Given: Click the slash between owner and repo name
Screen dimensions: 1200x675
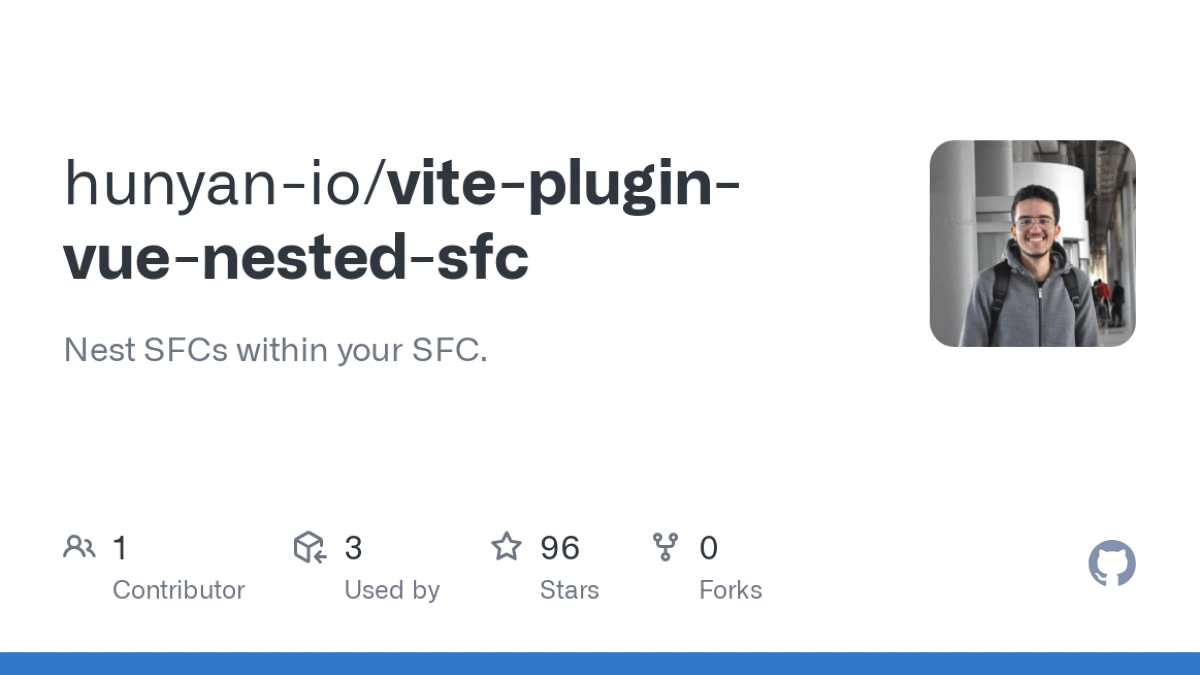Looking at the screenshot, I should pos(375,185).
